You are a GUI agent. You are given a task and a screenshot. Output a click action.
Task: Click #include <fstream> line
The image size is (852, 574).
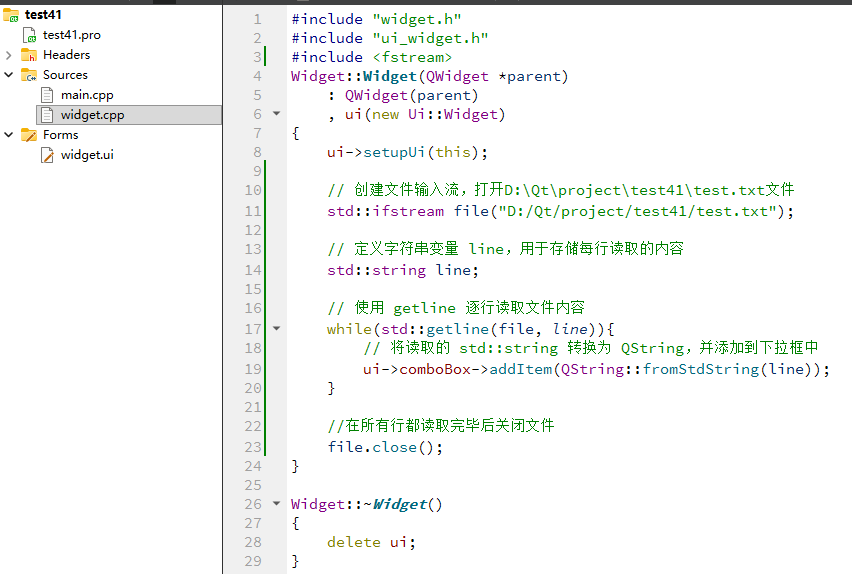click(372, 58)
